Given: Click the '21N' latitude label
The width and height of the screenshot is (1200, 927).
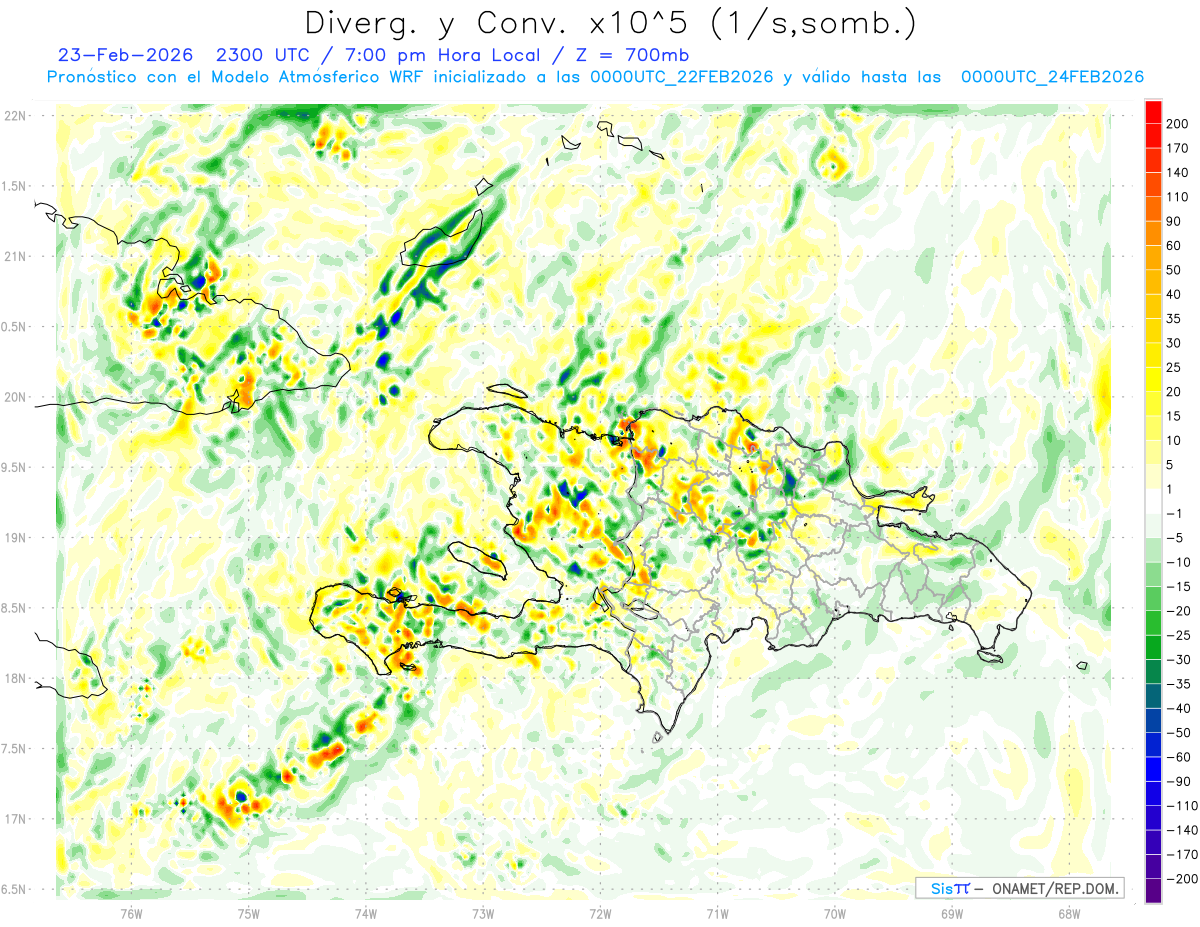Looking at the screenshot, I should [x=16, y=256].
